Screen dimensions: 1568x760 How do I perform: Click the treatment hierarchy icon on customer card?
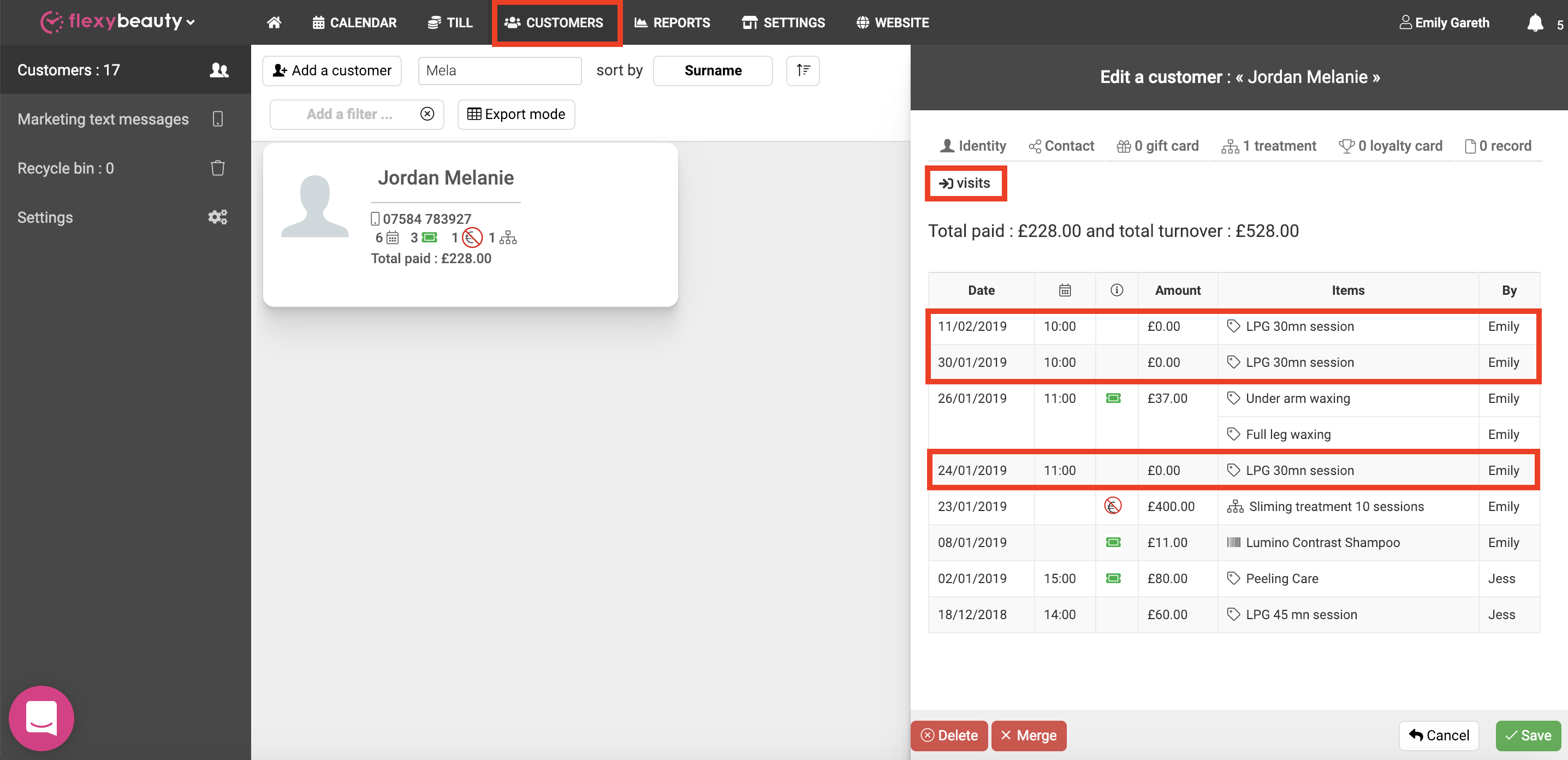pos(508,238)
